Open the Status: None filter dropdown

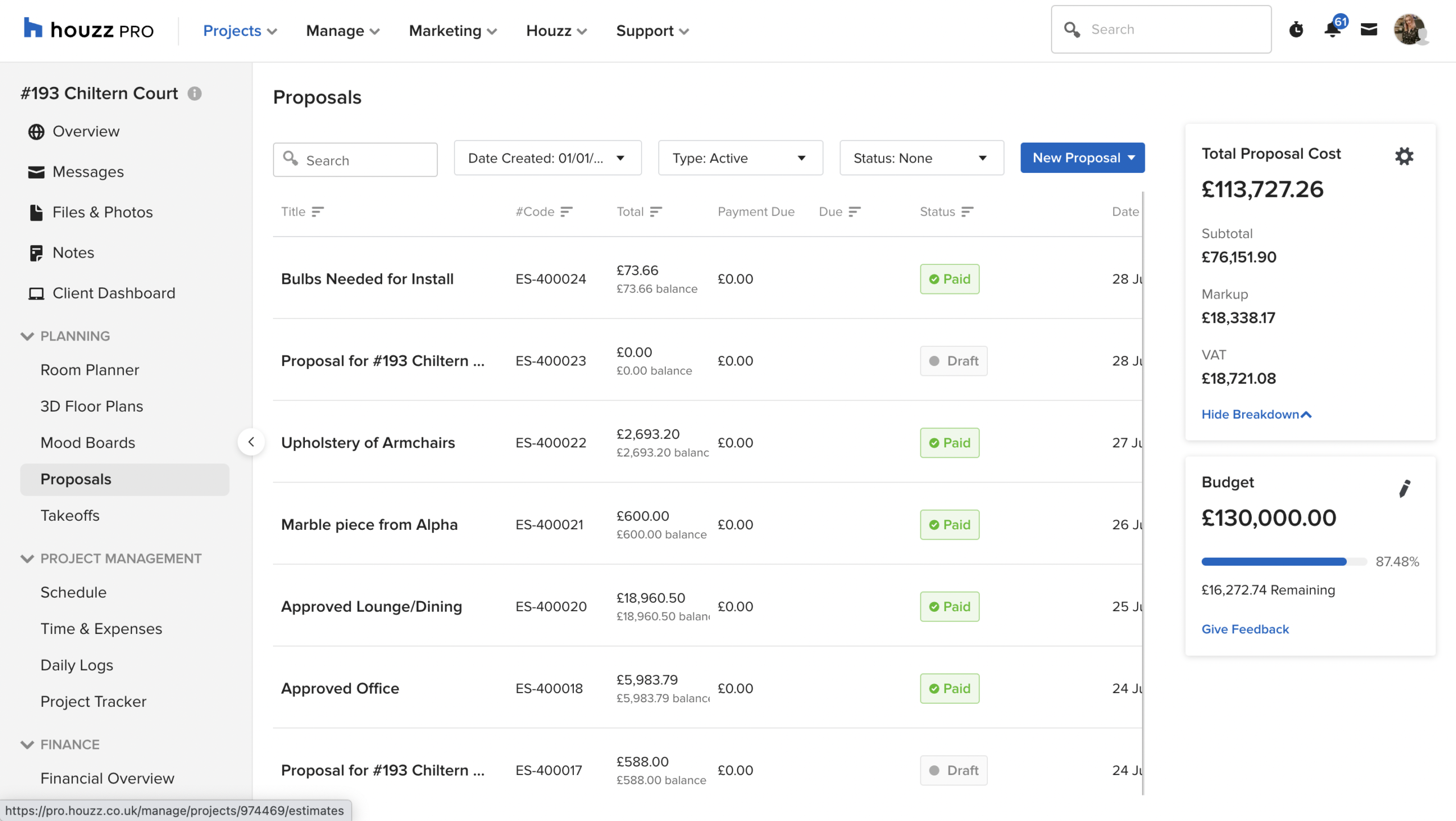tap(921, 158)
